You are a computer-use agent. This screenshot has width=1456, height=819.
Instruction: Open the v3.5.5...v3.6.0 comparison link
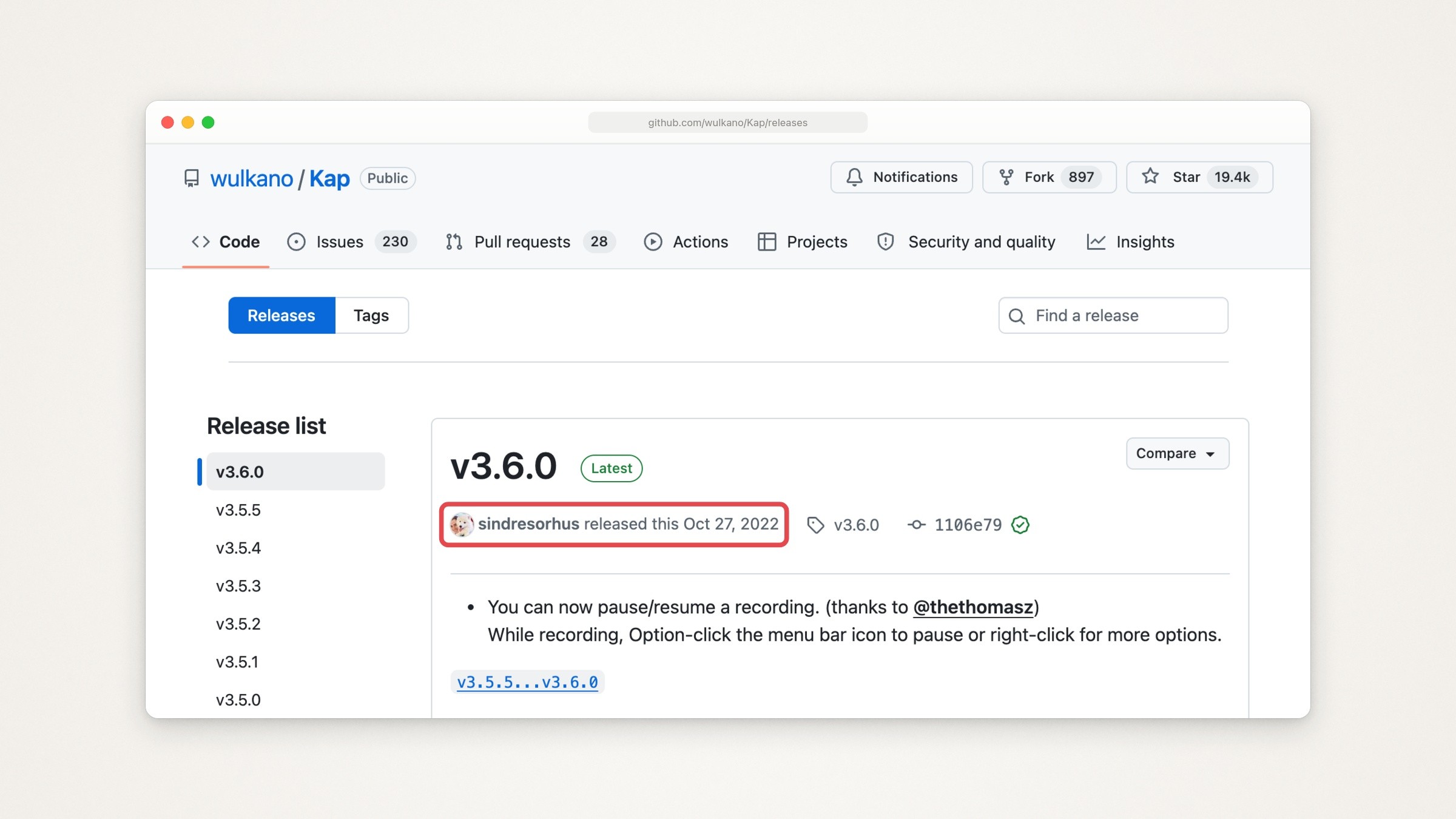coord(527,682)
